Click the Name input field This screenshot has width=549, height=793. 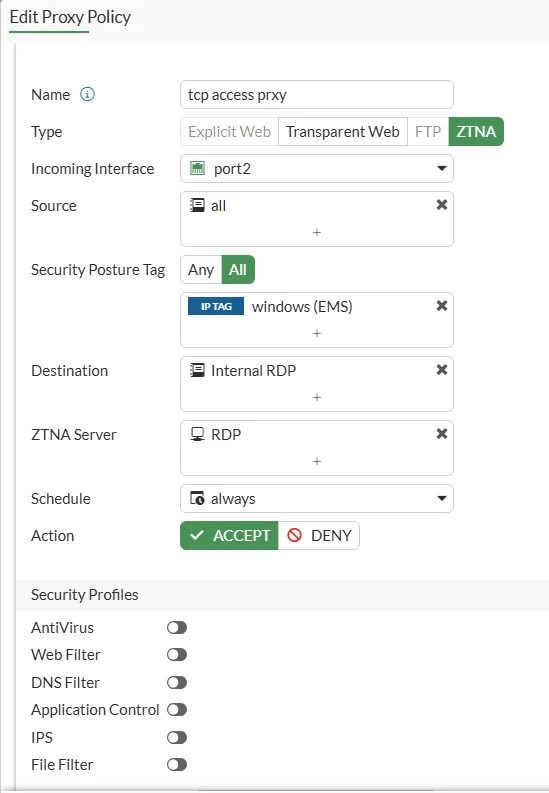coord(317,95)
